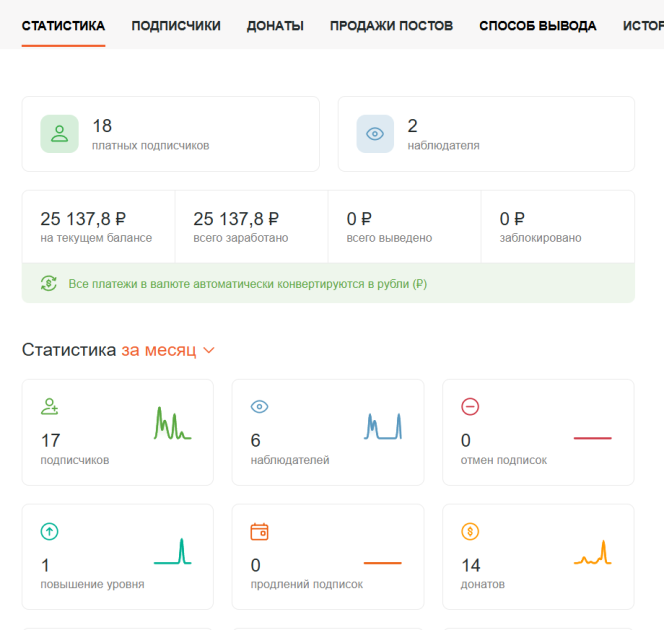Image resolution: width=664 pixels, height=630 pixels.
Task: Go to the Продажи постов tab
Action: tap(391, 26)
